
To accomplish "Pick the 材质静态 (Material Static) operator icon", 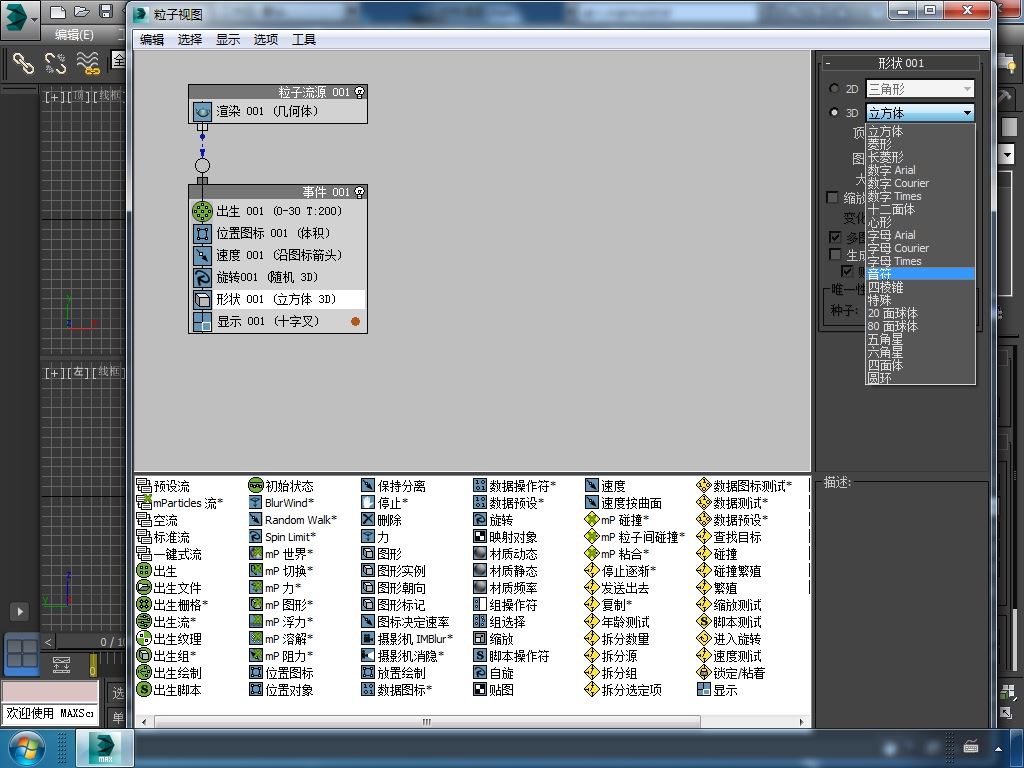I will click(x=481, y=570).
